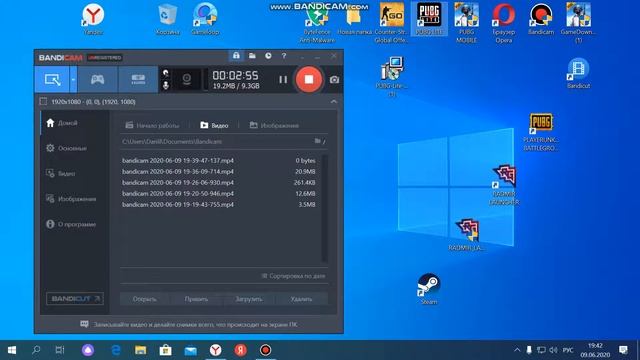Open Bandicam desktop shortcut
This screenshot has height=360, width=640.
(x=541, y=19)
